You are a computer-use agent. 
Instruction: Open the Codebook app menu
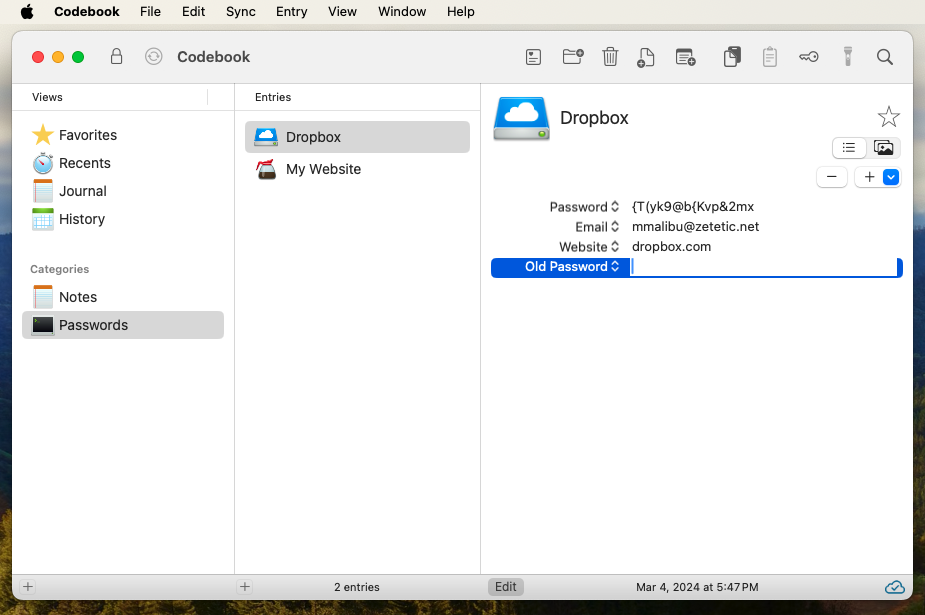click(87, 12)
